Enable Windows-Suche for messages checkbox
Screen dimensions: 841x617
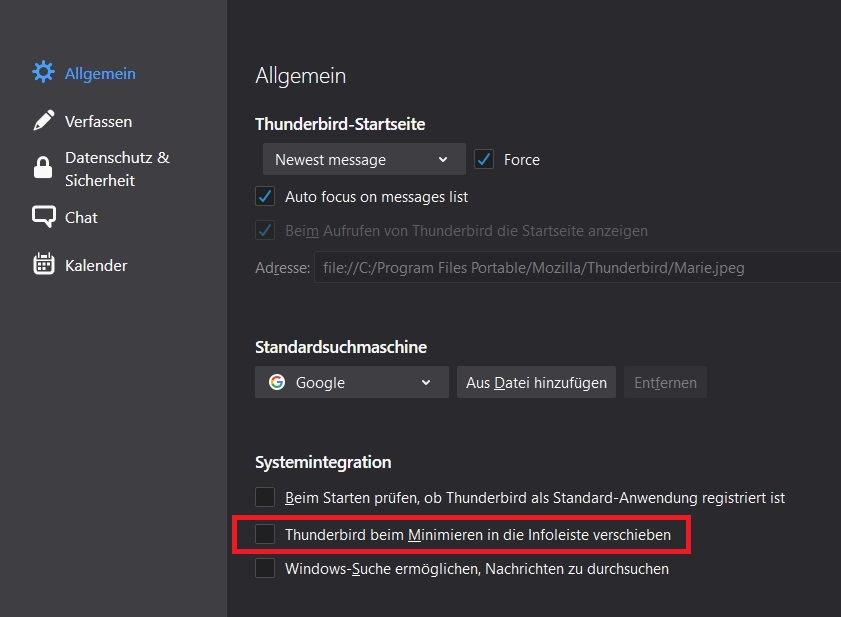click(x=265, y=568)
